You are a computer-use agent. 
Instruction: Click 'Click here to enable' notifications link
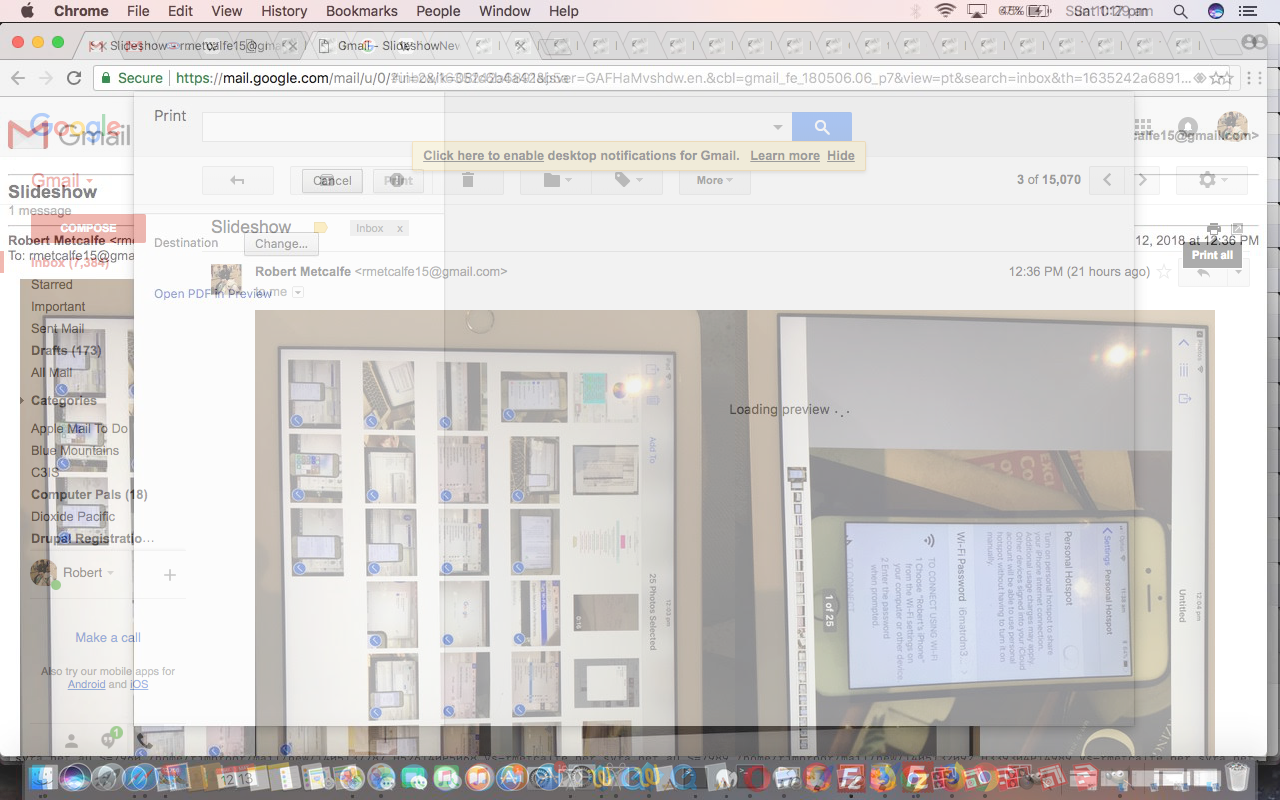click(484, 155)
